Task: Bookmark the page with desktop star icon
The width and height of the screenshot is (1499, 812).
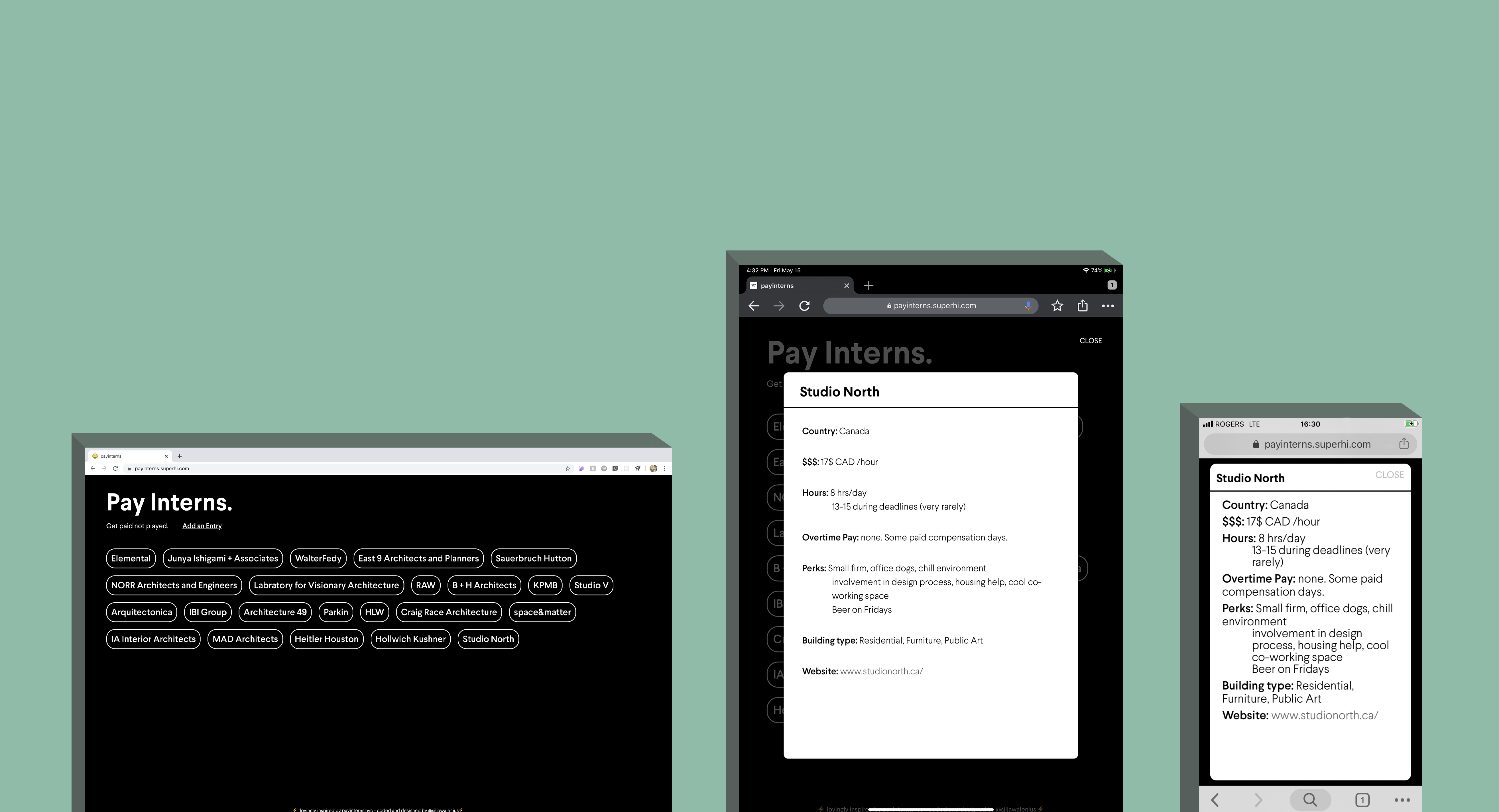Action: click(x=568, y=468)
